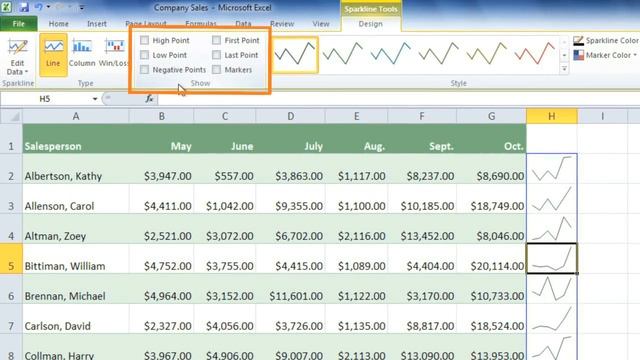Click the $9,355.00 July value

coord(291,199)
